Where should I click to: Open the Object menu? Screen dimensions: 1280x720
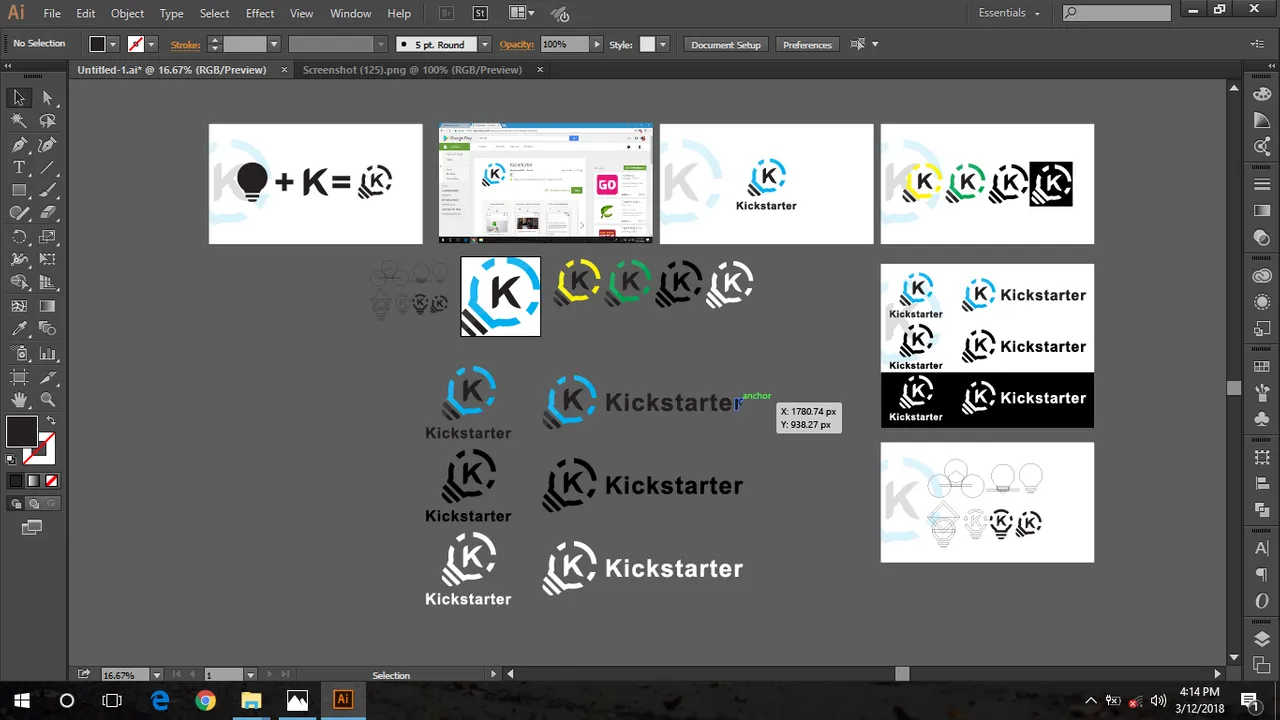coord(127,13)
